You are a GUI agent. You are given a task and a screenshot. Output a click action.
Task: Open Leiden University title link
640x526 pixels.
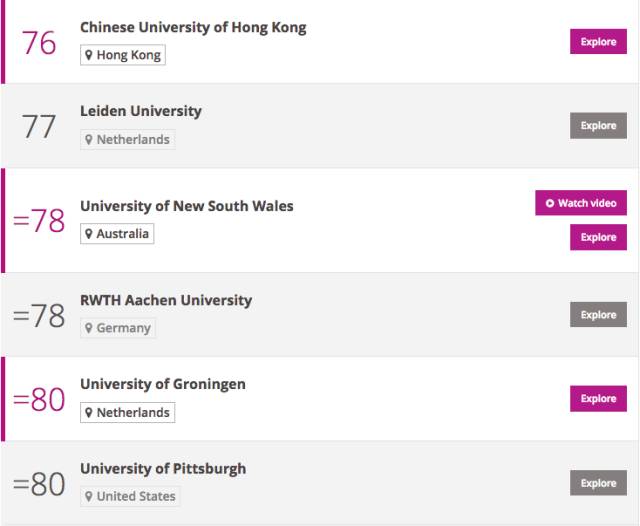click(x=141, y=111)
